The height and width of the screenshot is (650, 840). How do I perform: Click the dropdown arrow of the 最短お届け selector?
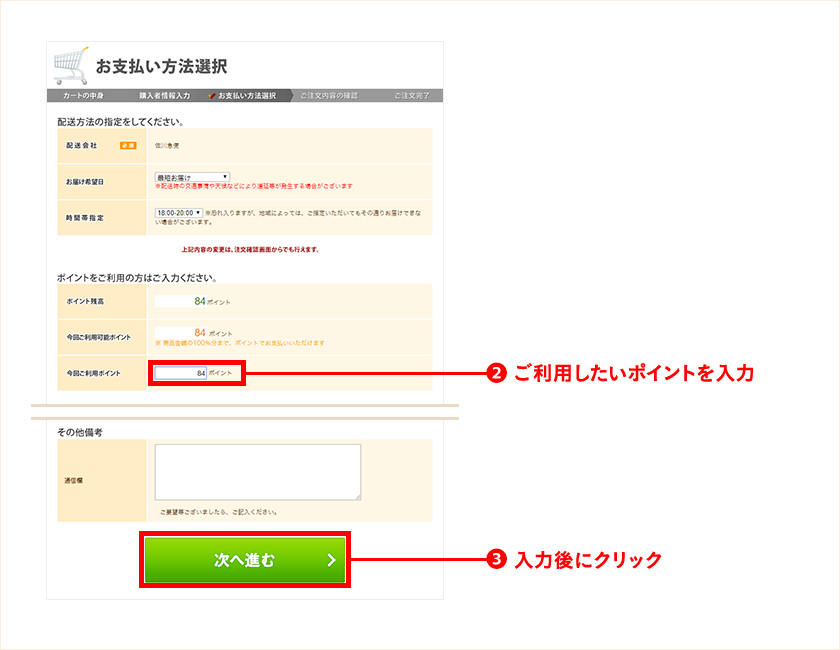click(x=225, y=176)
